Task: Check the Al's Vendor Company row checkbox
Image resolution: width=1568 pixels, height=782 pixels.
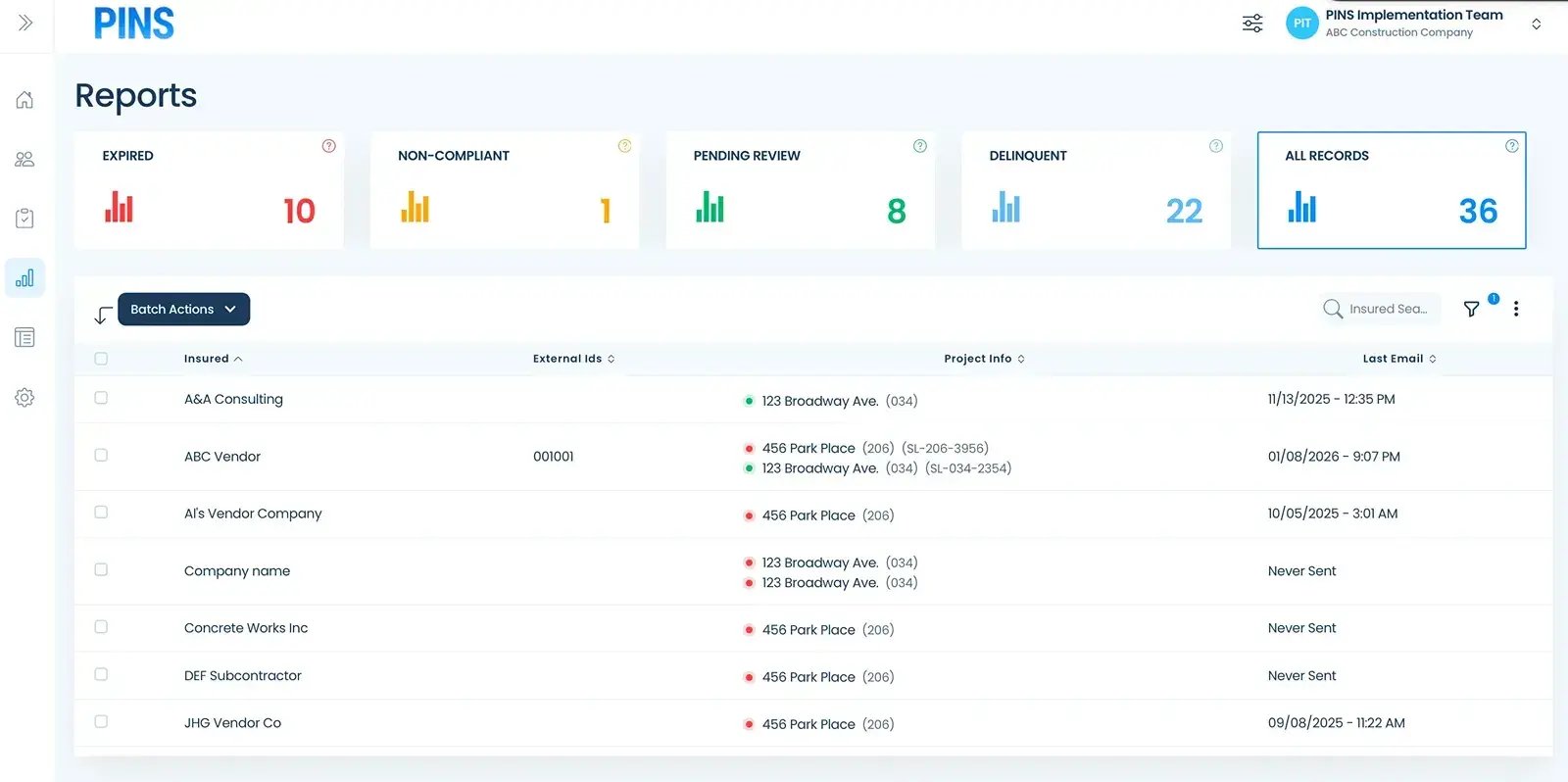Action: (x=101, y=513)
